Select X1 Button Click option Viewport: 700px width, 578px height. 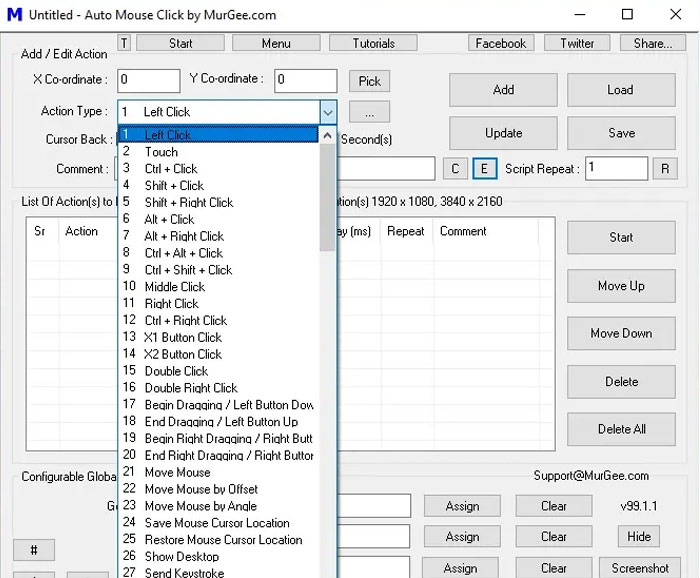(218, 337)
